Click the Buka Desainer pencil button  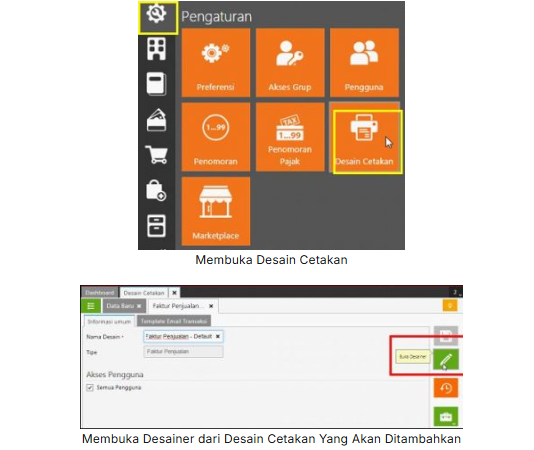[x=446, y=359]
